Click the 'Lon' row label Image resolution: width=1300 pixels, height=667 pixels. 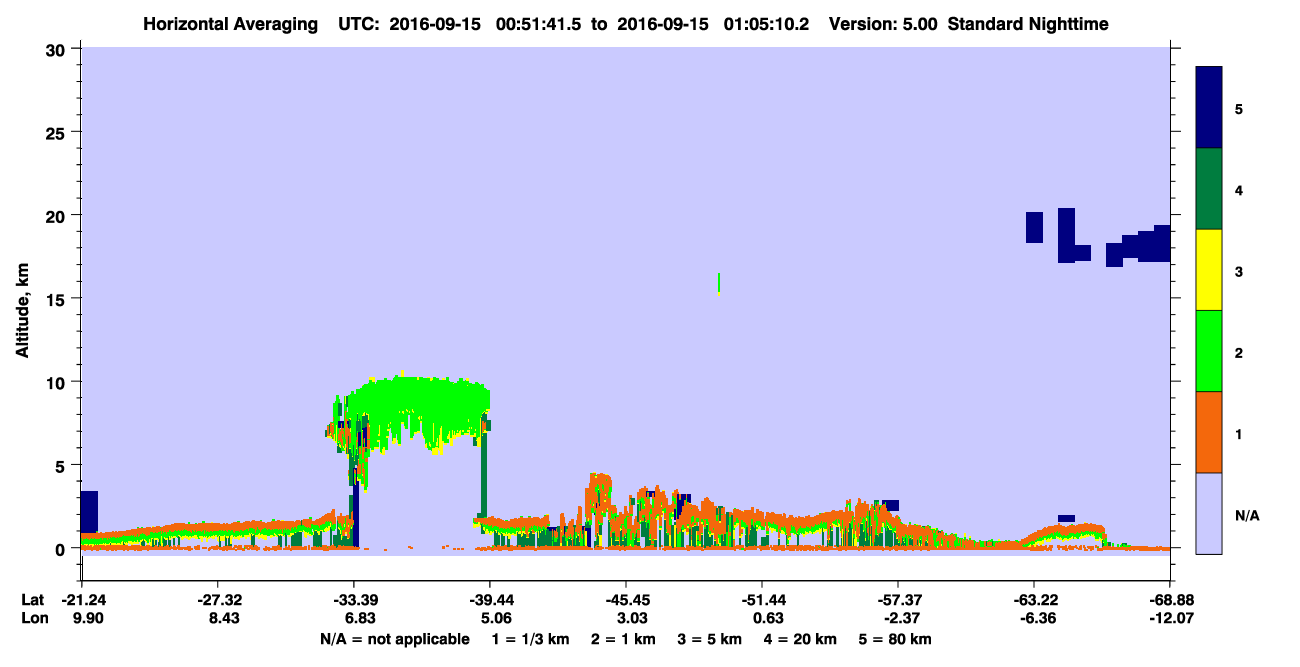(x=33, y=617)
